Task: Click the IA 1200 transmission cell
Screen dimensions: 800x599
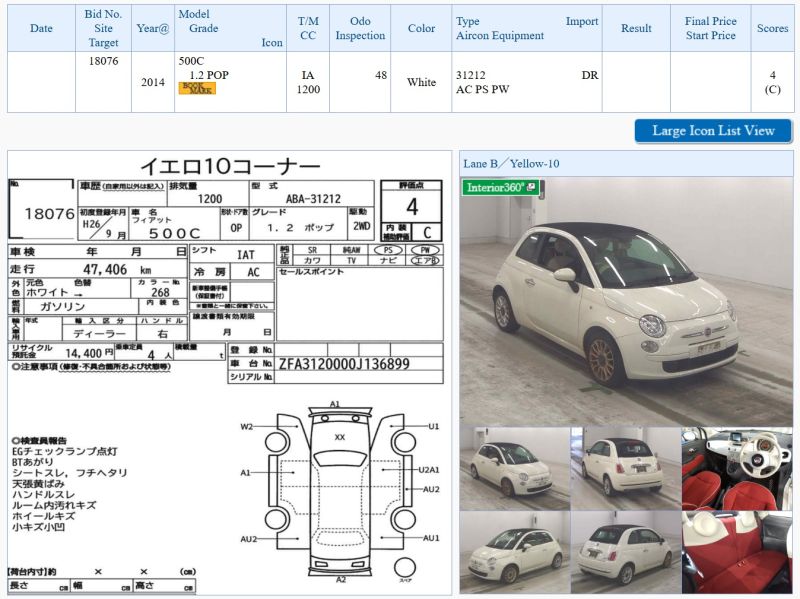Action: click(308, 82)
